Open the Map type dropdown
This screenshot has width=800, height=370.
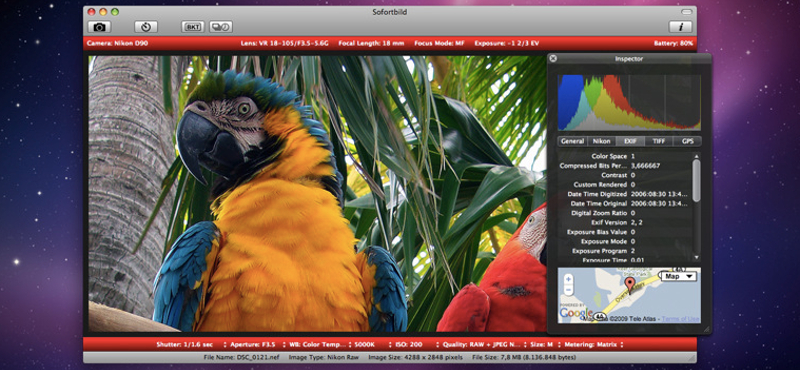679,276
